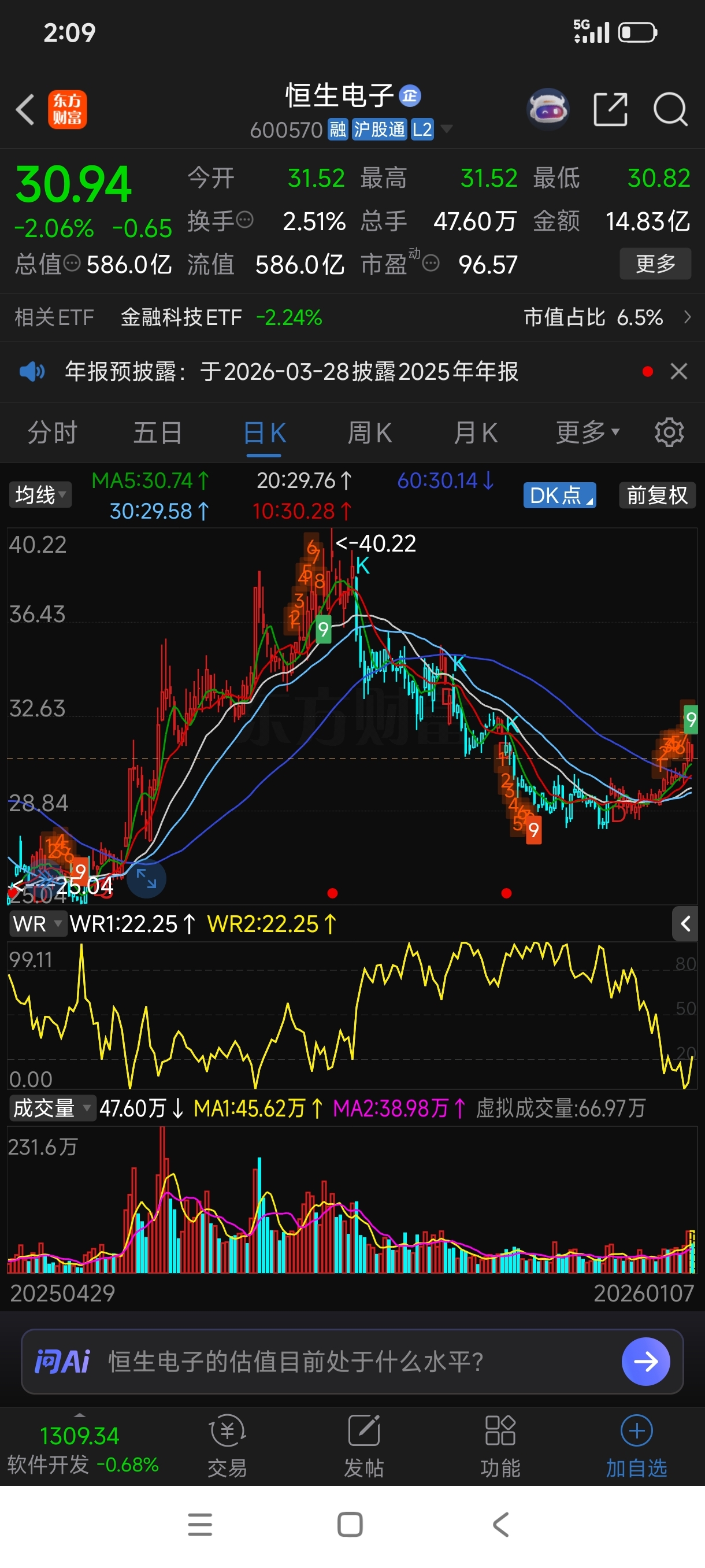
Task: Open 均线 indicator dropdown
Action: point(40,495)
